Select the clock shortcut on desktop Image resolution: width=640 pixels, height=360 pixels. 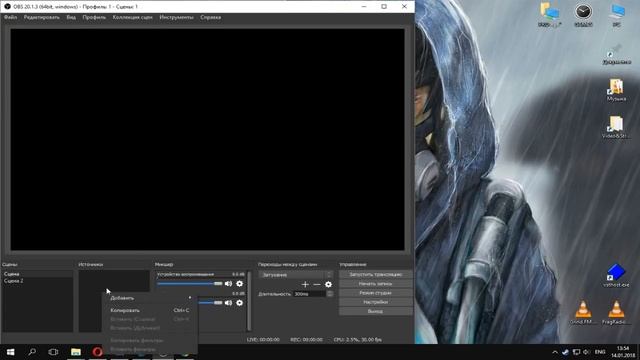[583, 15]
